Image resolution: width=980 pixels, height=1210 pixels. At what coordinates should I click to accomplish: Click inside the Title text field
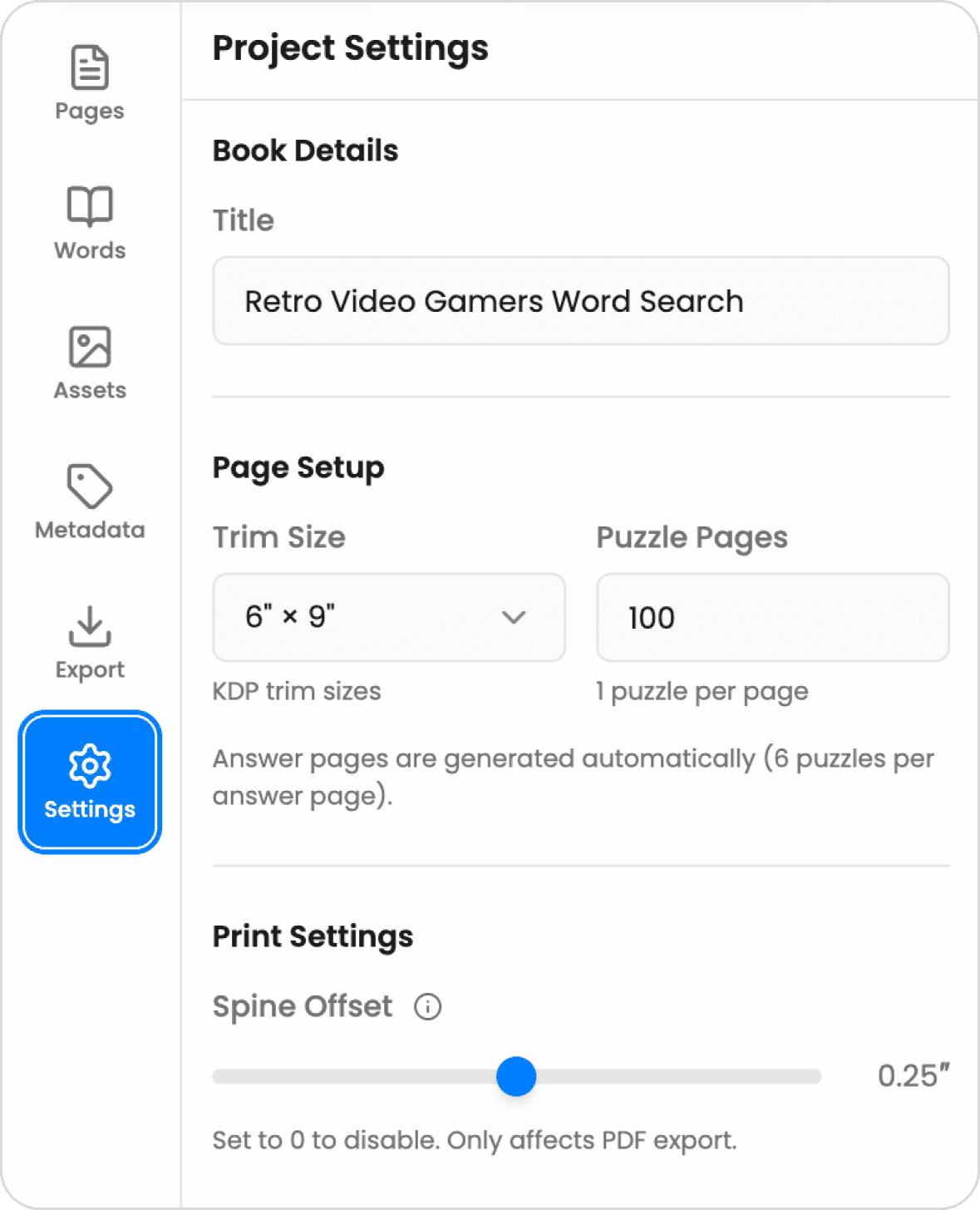point(580,301)
